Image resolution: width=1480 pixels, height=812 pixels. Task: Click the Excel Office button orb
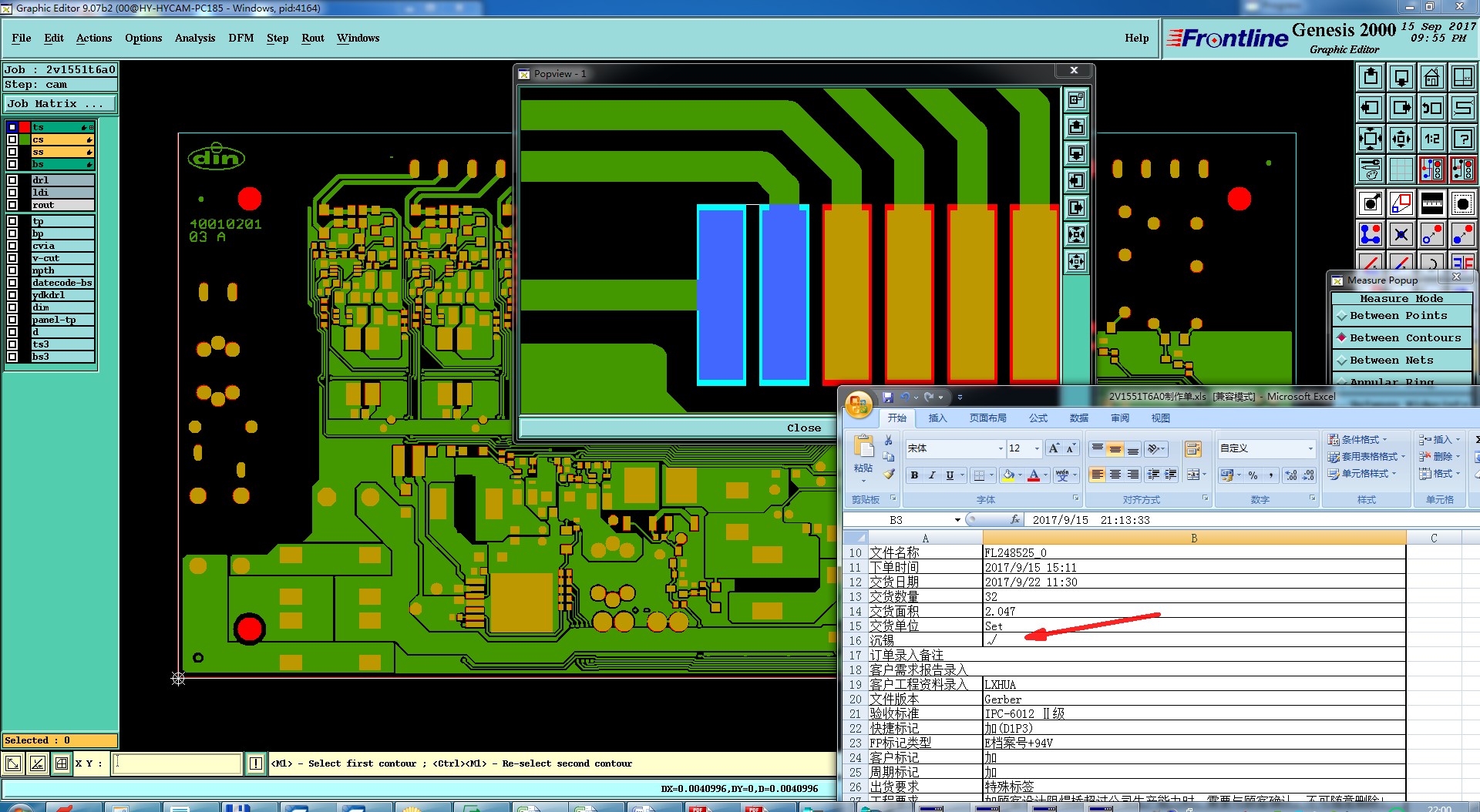pyautogui.click(x=859, y=404)
